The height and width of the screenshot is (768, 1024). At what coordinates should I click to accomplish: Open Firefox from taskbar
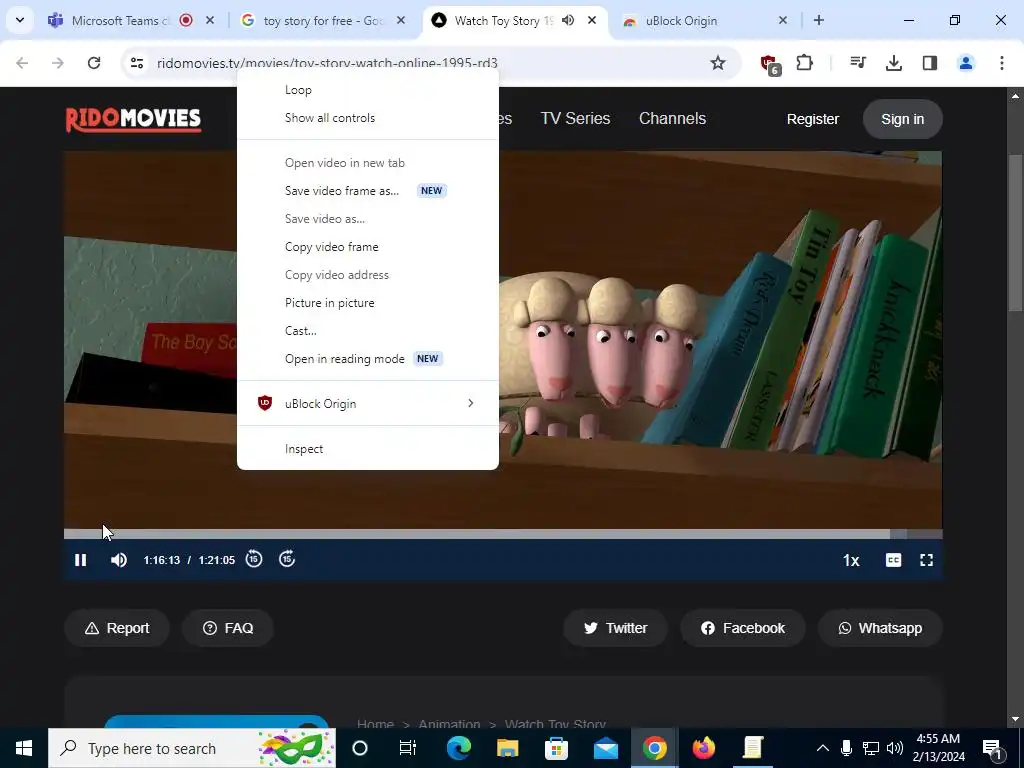click(703, 748)
